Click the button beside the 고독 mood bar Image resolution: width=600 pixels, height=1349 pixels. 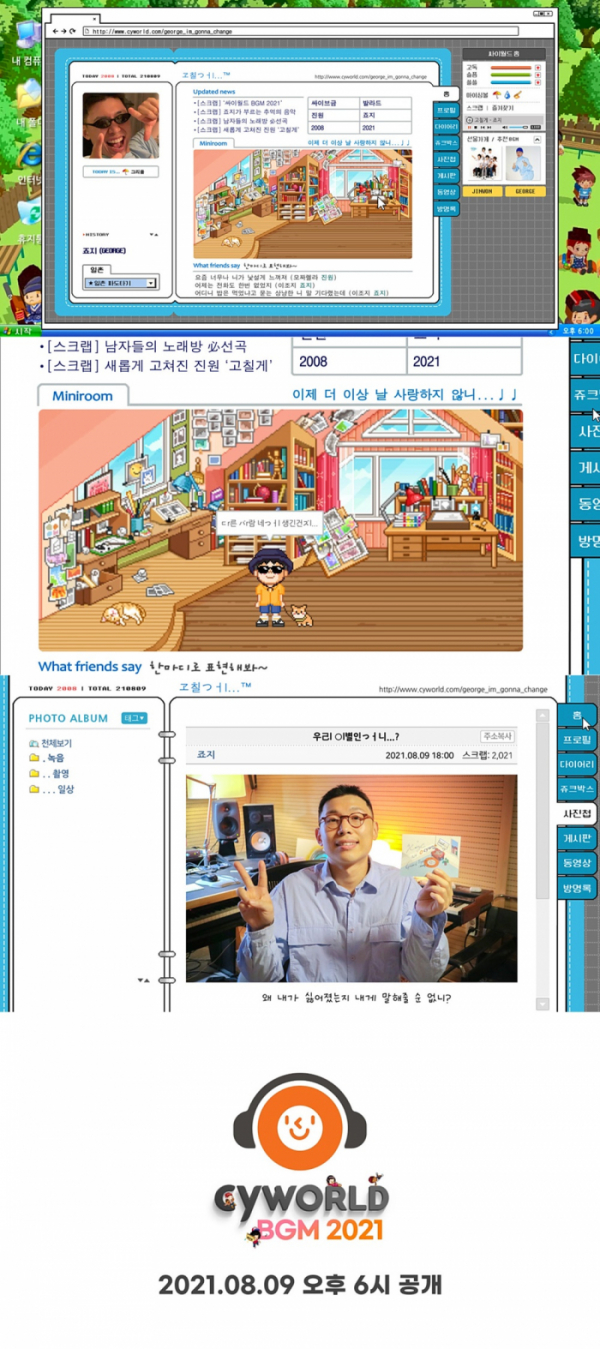[x=538, y=68]
